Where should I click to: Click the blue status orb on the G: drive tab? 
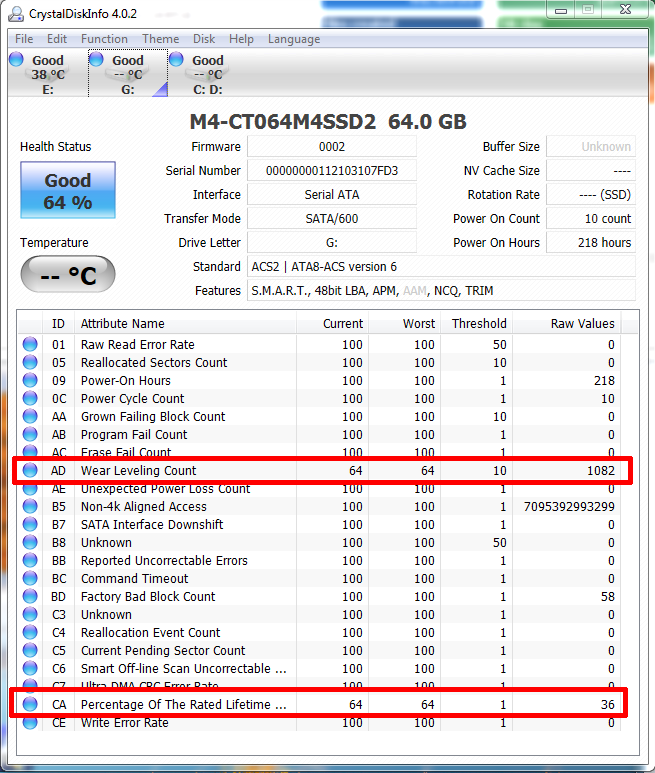96,59
